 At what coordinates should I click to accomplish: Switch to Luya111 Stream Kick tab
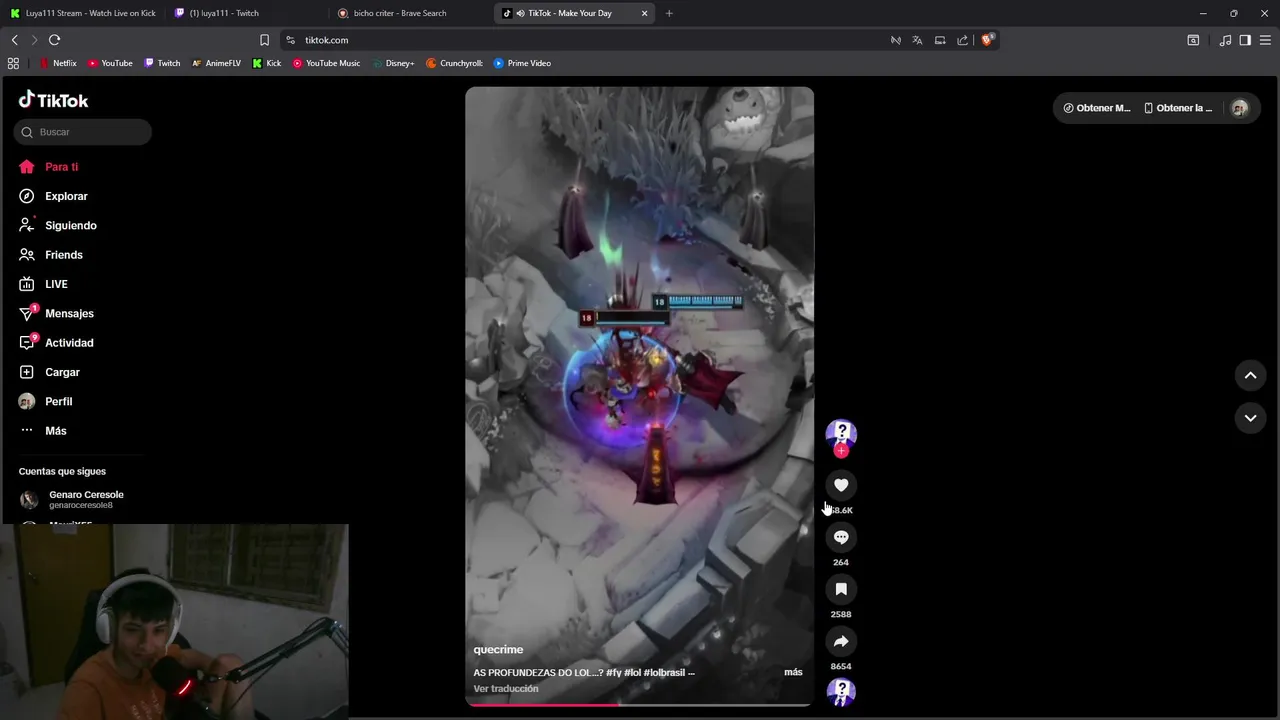click(82, 13)
